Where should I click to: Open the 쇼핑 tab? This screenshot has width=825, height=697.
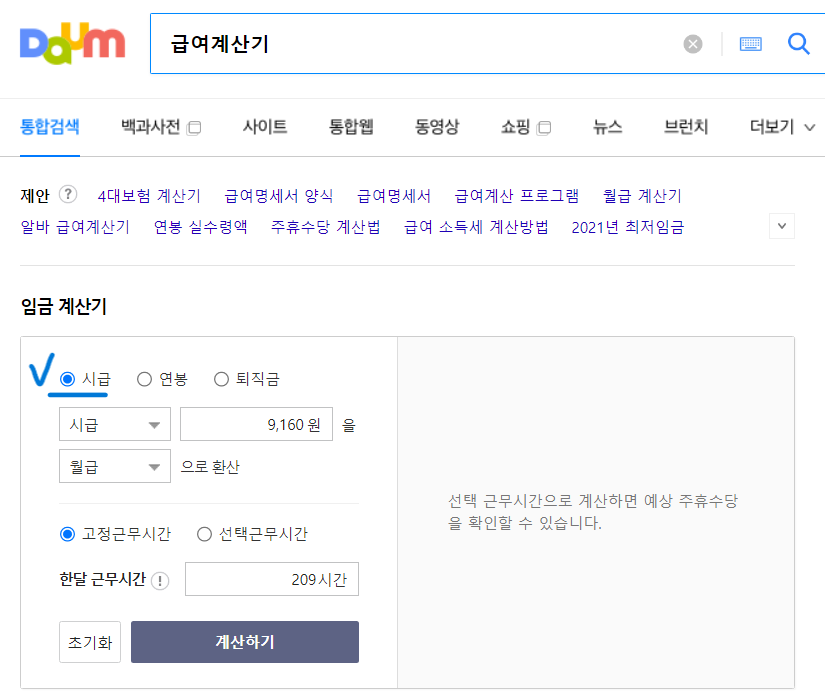coord(516,127)
